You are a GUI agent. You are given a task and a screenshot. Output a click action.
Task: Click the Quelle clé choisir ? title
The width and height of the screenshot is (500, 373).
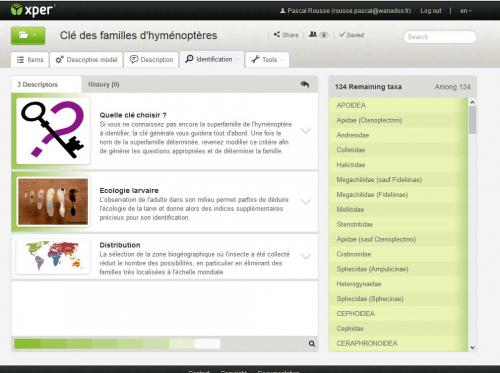coord(133,115)
